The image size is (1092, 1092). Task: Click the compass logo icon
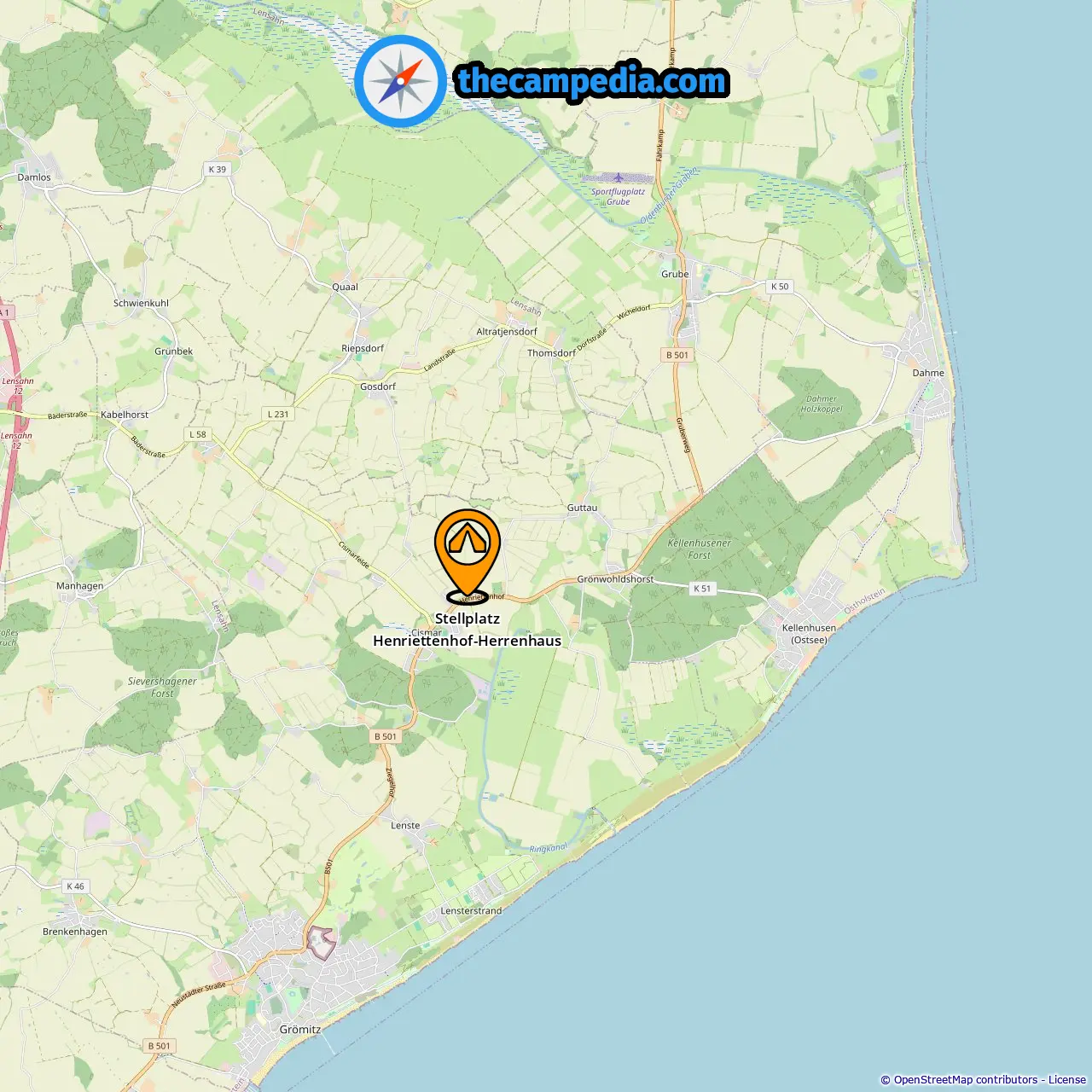tap(400, 82)
